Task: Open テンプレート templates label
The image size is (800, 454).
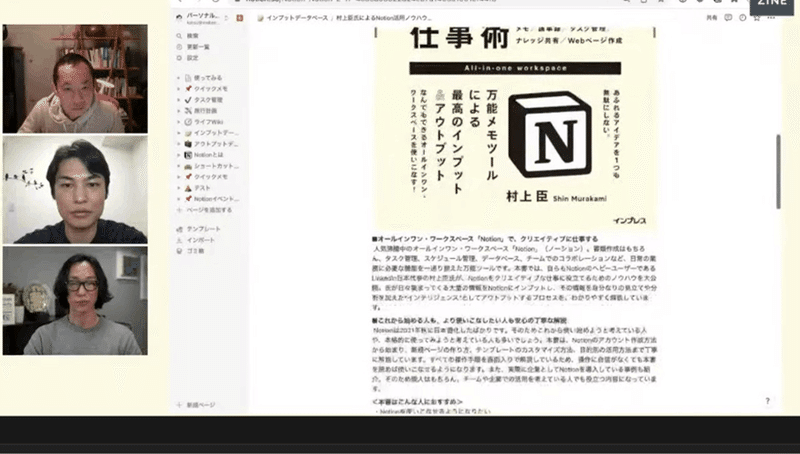Action: point(204,229)
